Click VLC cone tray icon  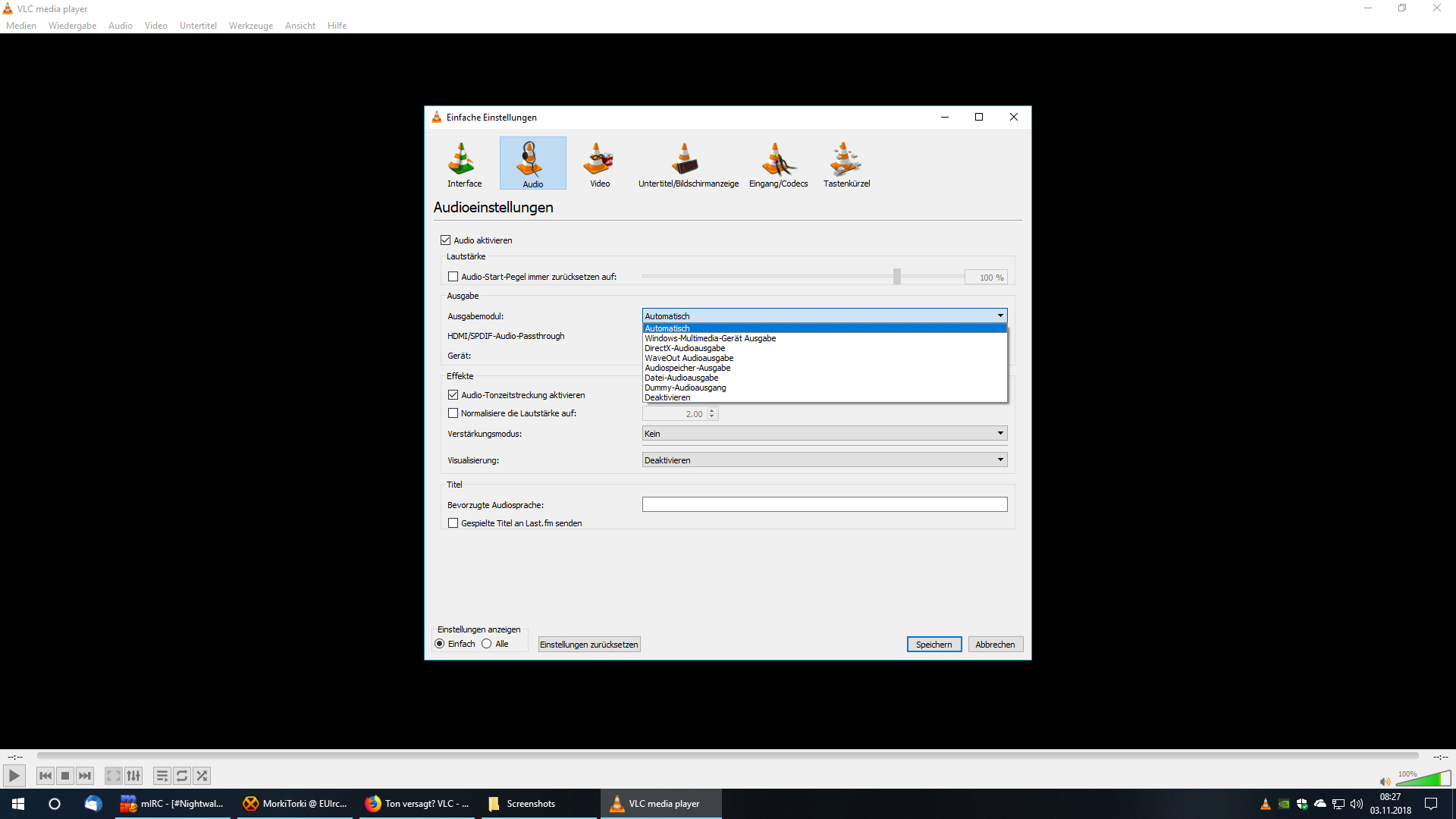coord(1265,804)
